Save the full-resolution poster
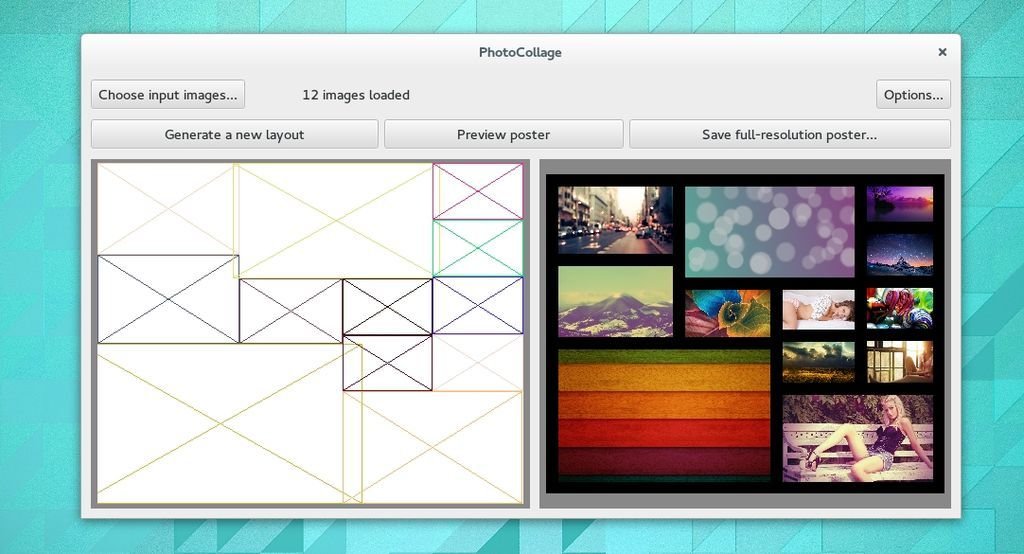Image resolution: width=1024 pixels, height=554 pixels. pyautogui.click(x=789, y=134)
